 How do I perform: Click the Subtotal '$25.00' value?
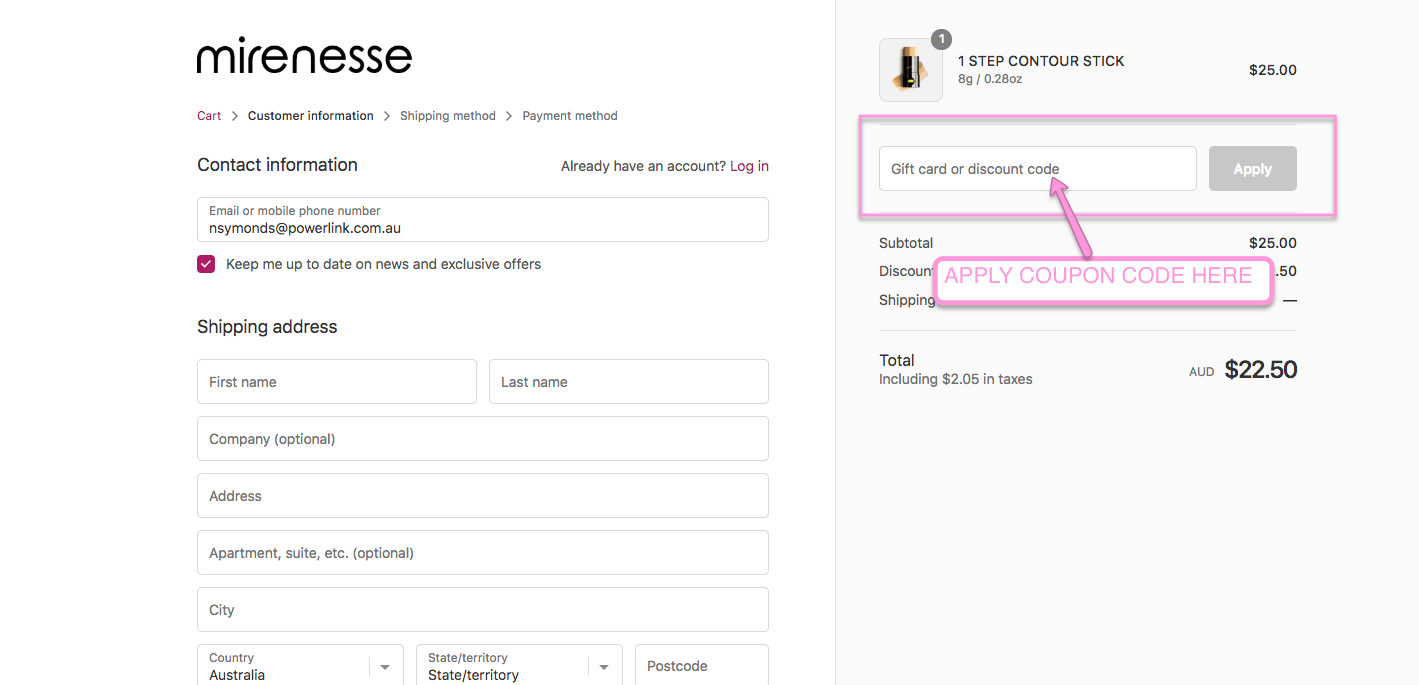[x=1273, y=243]
